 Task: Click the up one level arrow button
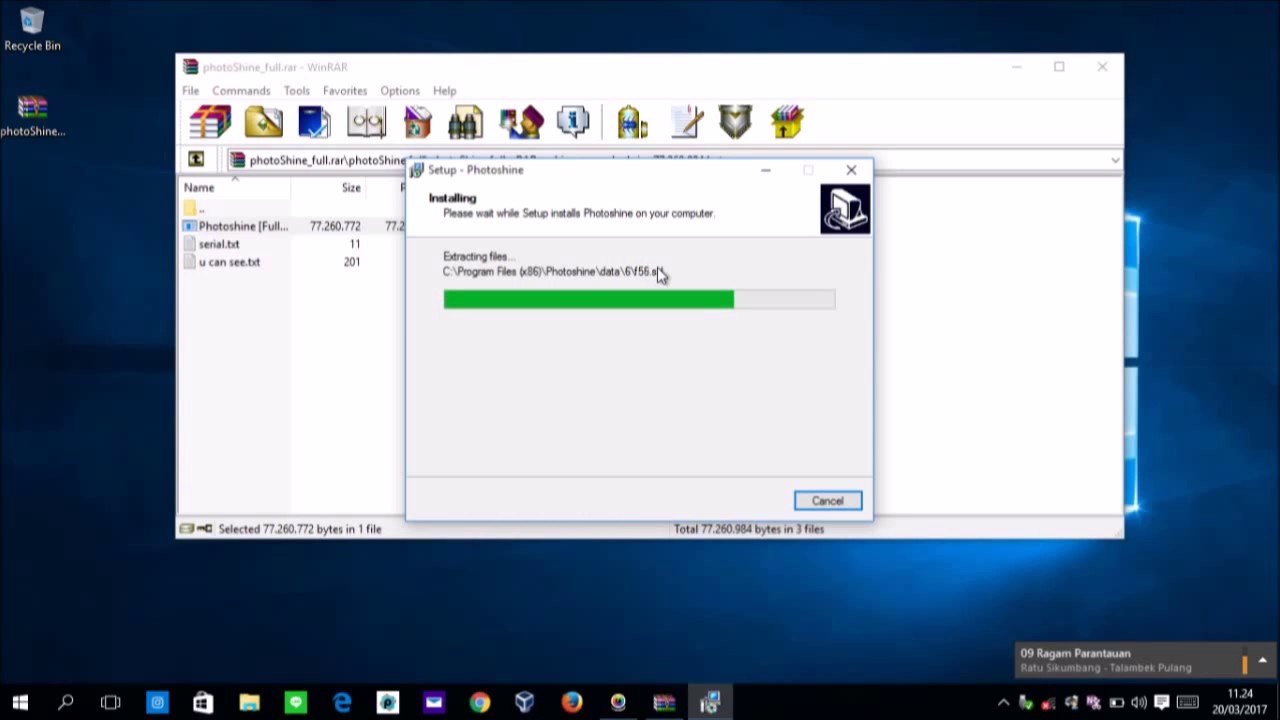(196, 159)
